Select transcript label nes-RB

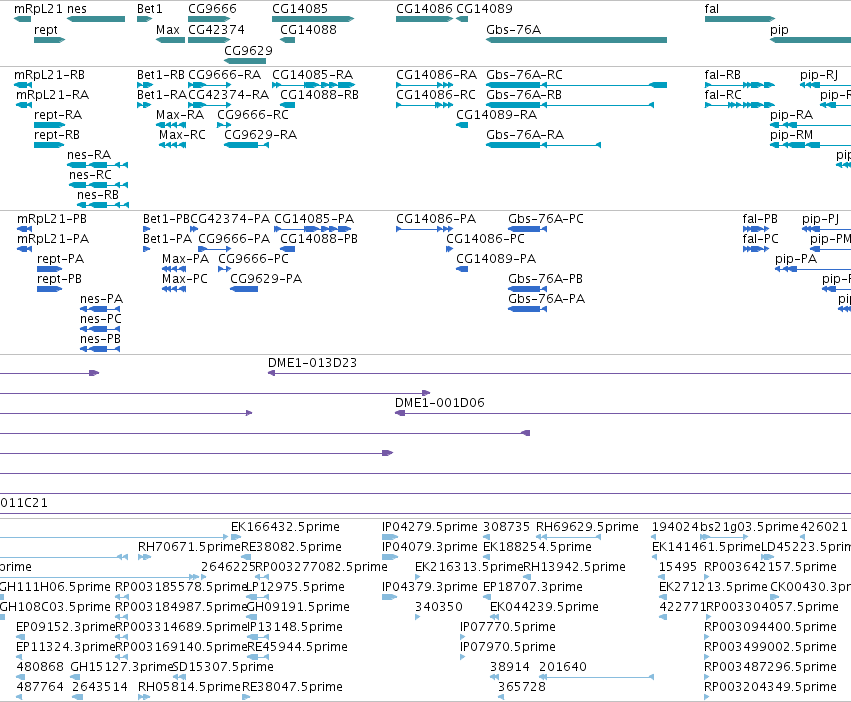98,195
